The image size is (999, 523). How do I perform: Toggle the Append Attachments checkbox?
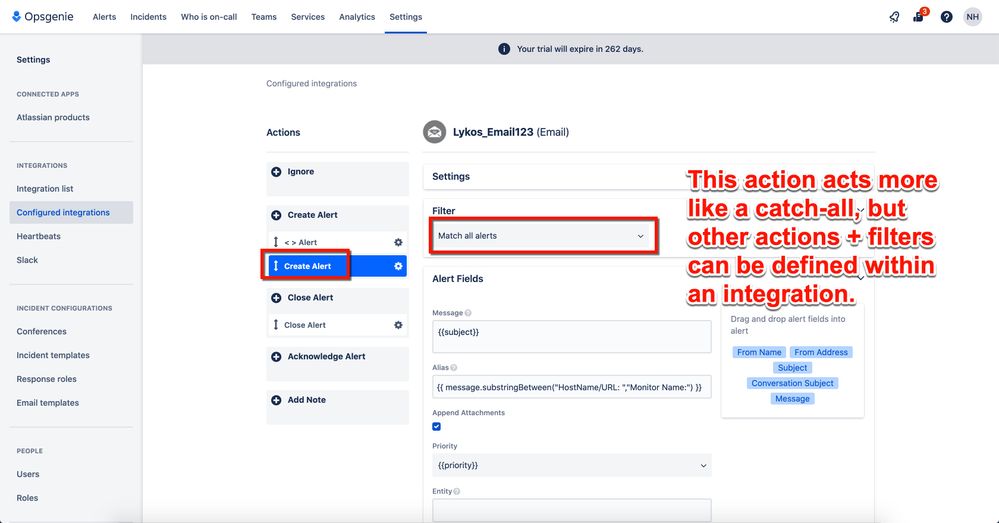point(436,426)
